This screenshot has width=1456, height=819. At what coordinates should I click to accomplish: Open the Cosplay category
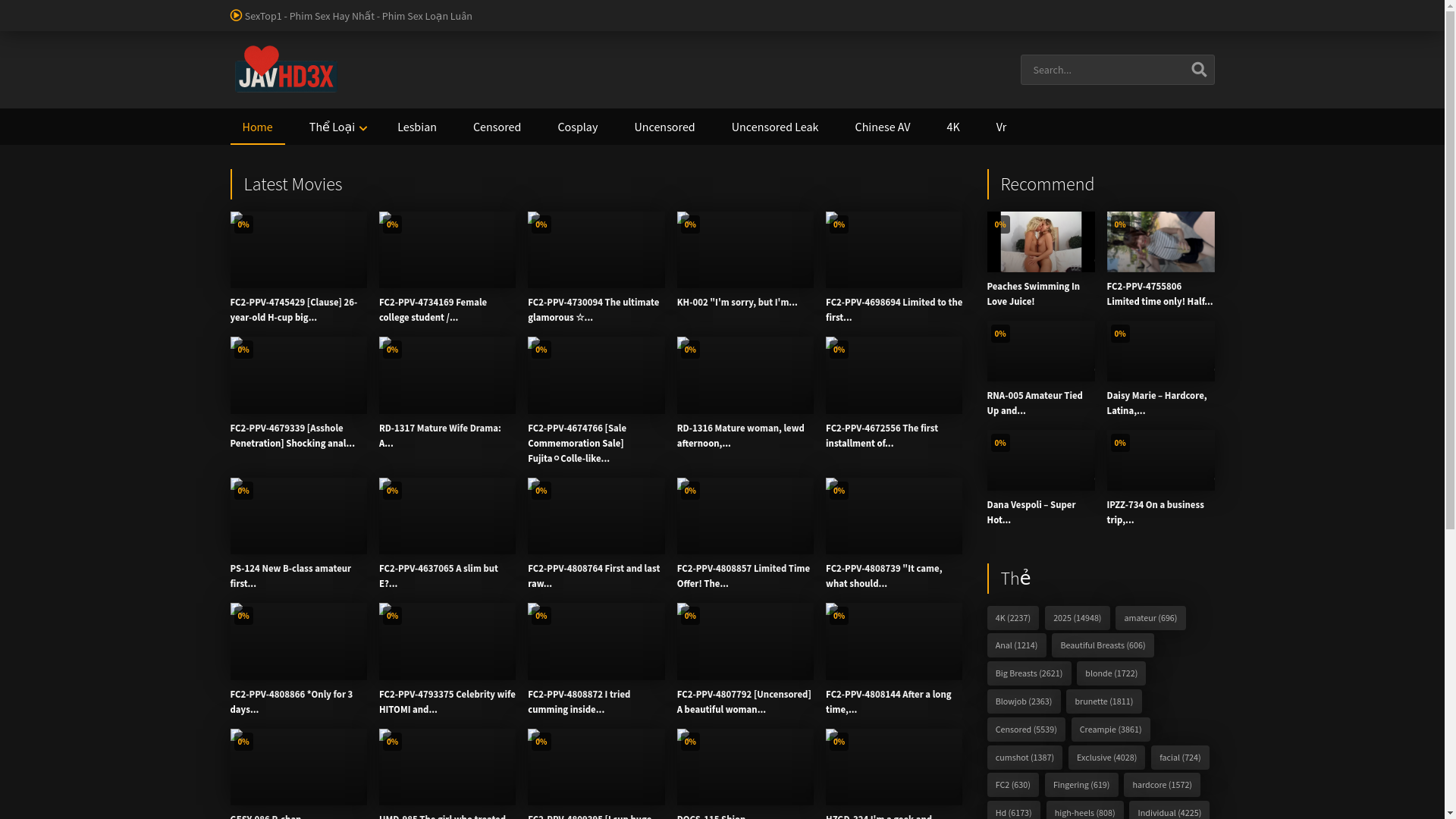[577, 127]
